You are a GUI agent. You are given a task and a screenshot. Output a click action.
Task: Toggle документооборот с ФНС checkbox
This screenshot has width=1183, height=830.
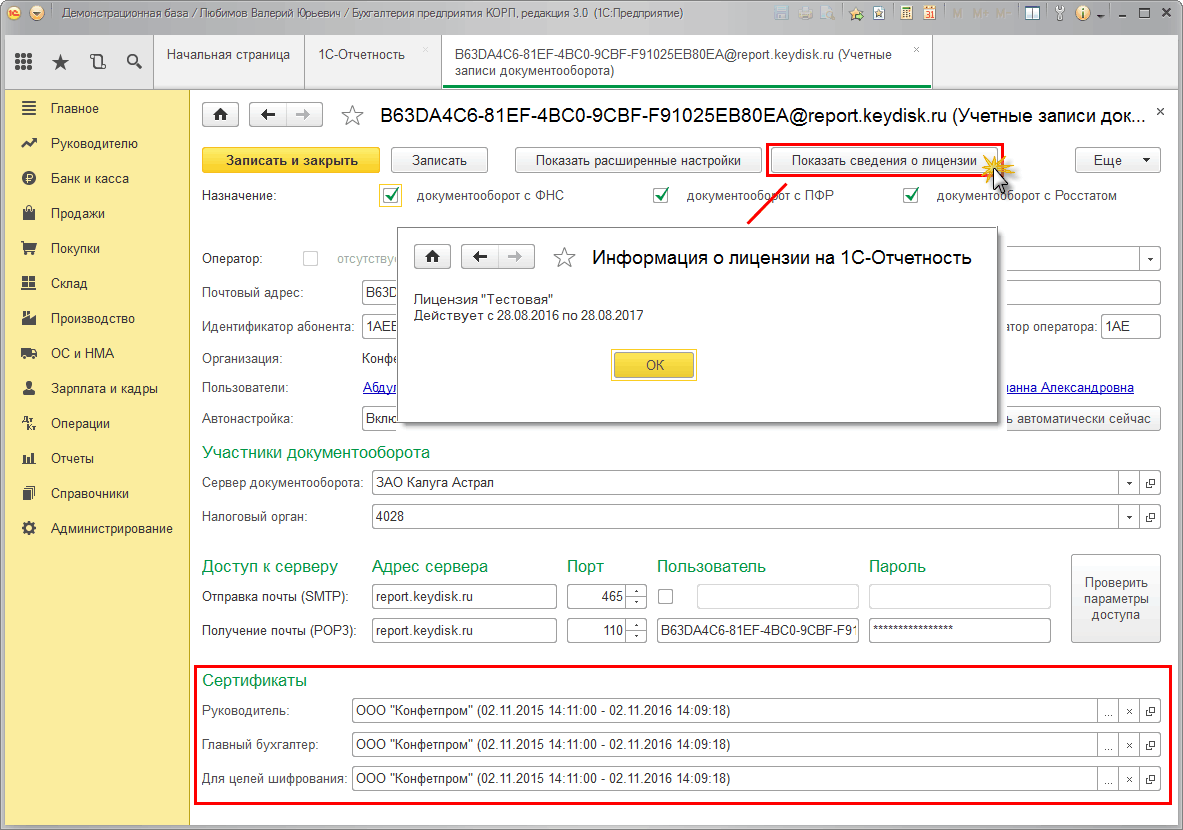coord(391,195)
